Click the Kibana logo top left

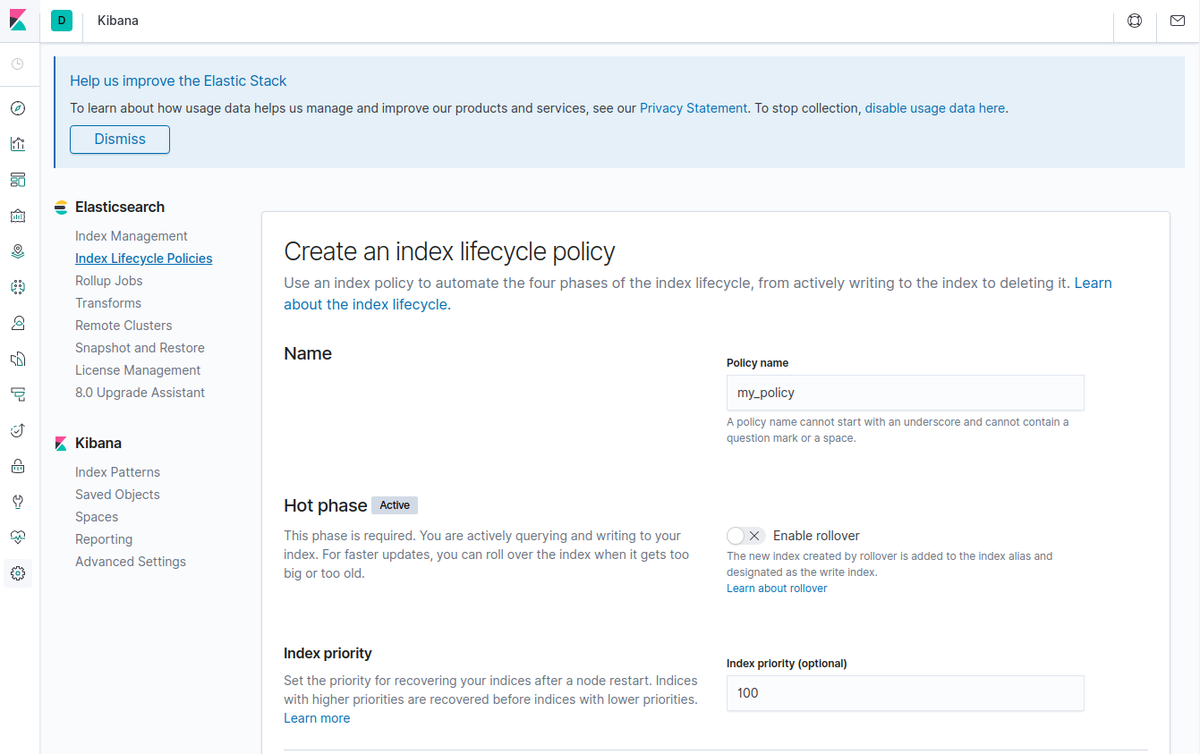point(17,20)
